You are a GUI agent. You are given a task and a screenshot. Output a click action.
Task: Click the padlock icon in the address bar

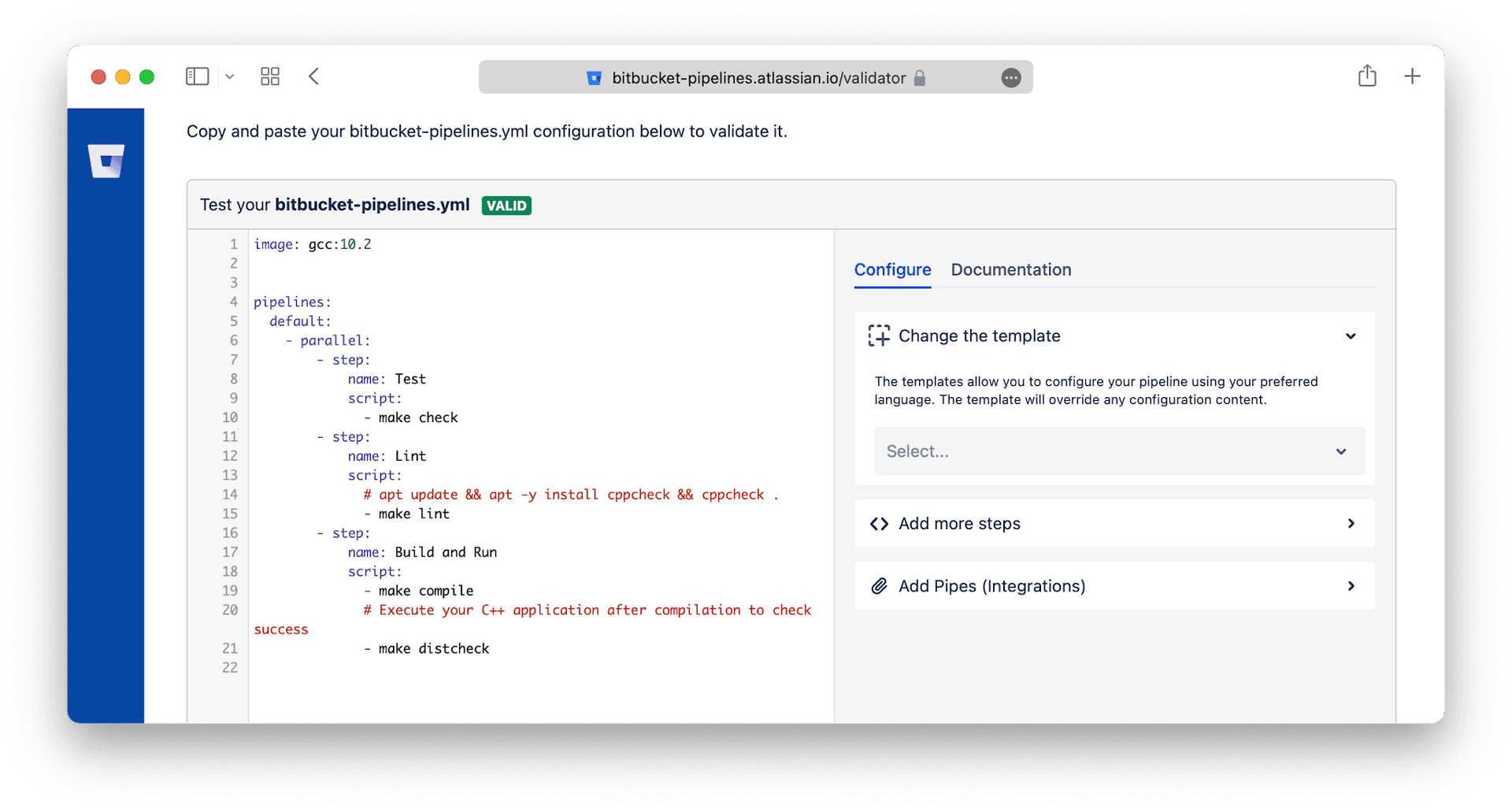(919, 78)
